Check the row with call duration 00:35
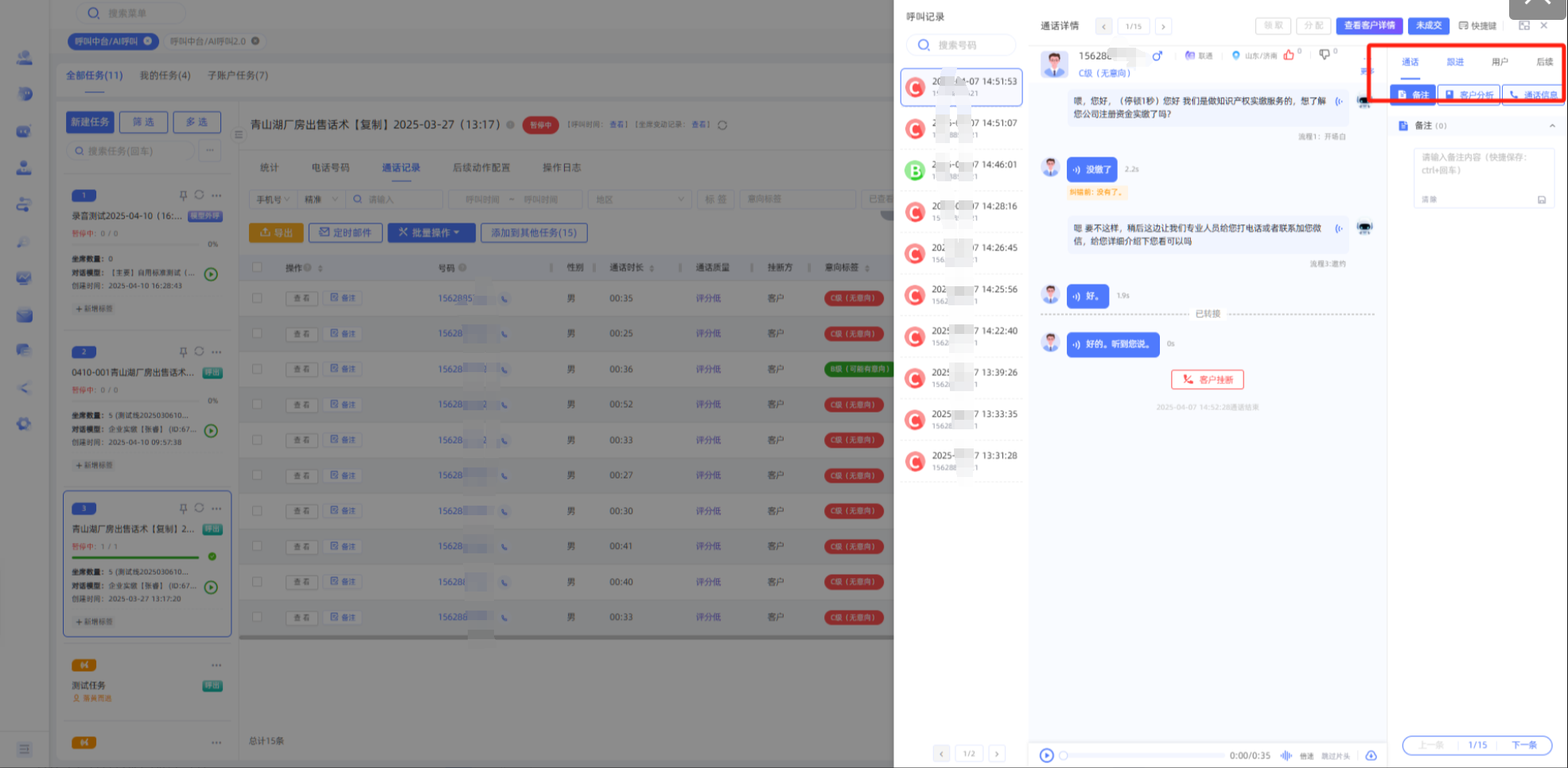 coord(257,298)
